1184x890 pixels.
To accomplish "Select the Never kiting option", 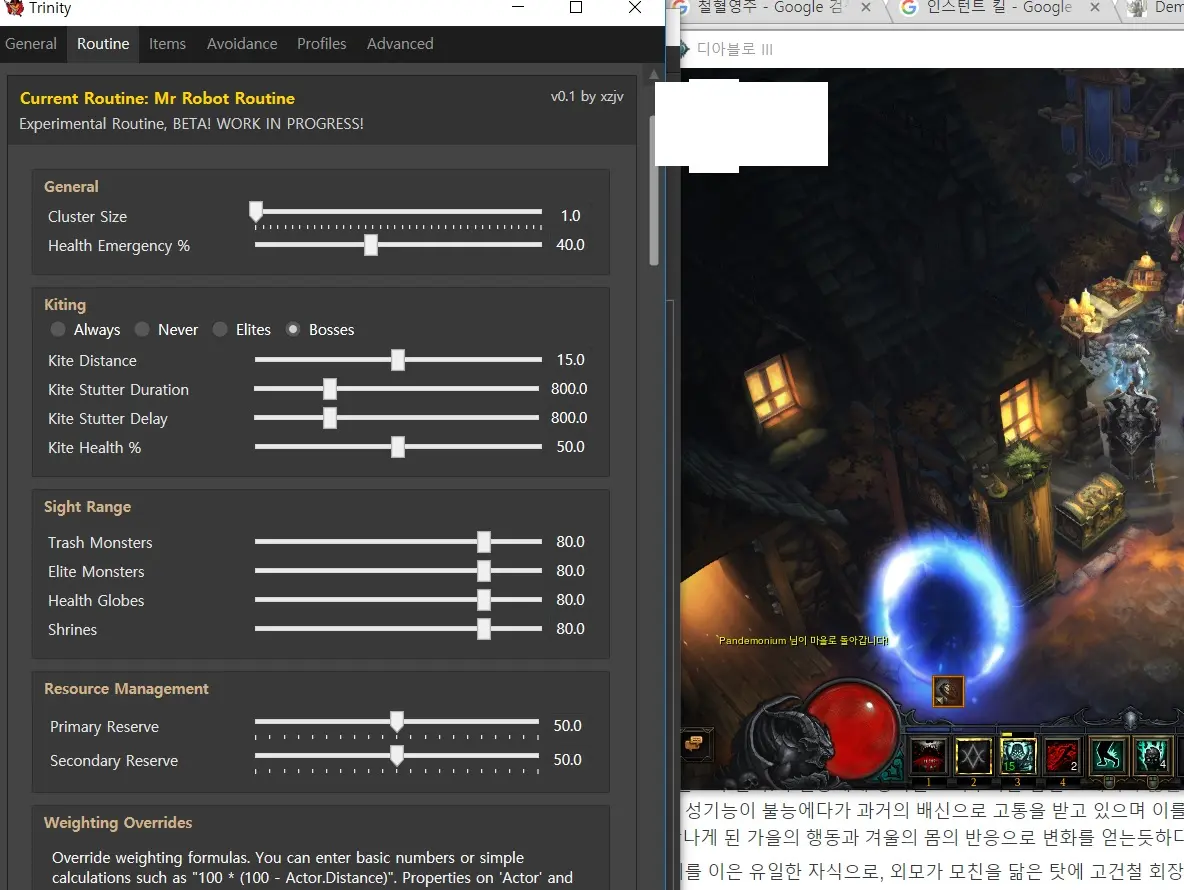I will [x=142, y=329].
